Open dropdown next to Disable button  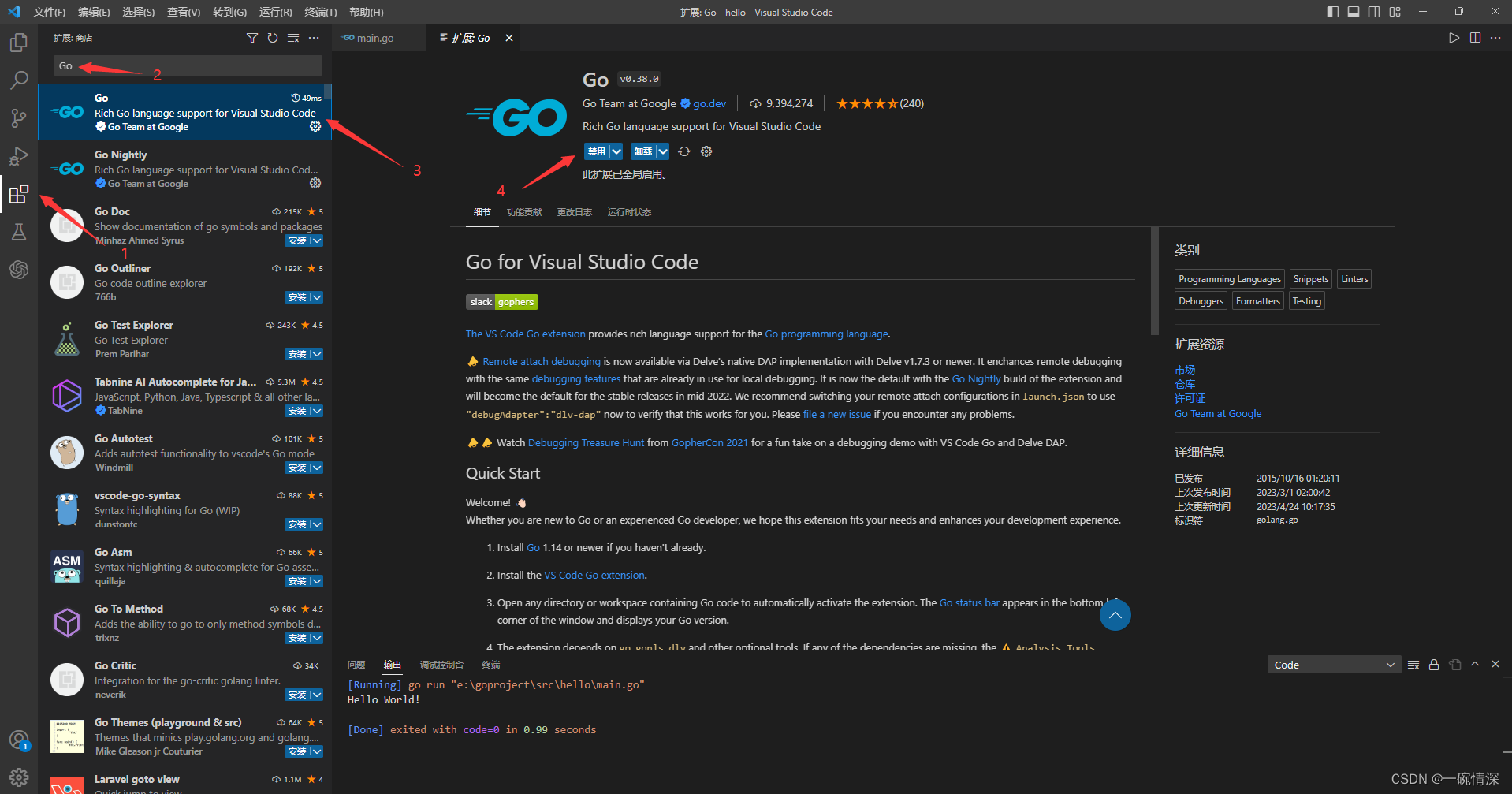point(616,151)
